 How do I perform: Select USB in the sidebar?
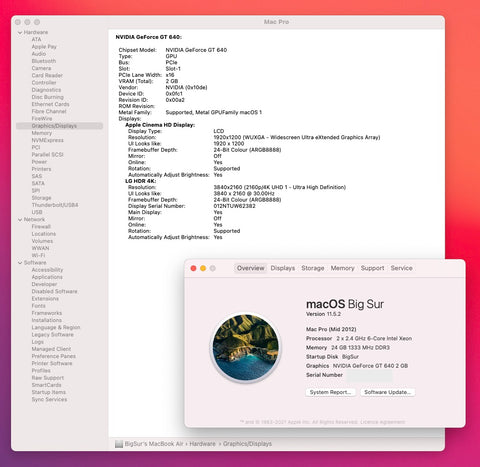37,212
